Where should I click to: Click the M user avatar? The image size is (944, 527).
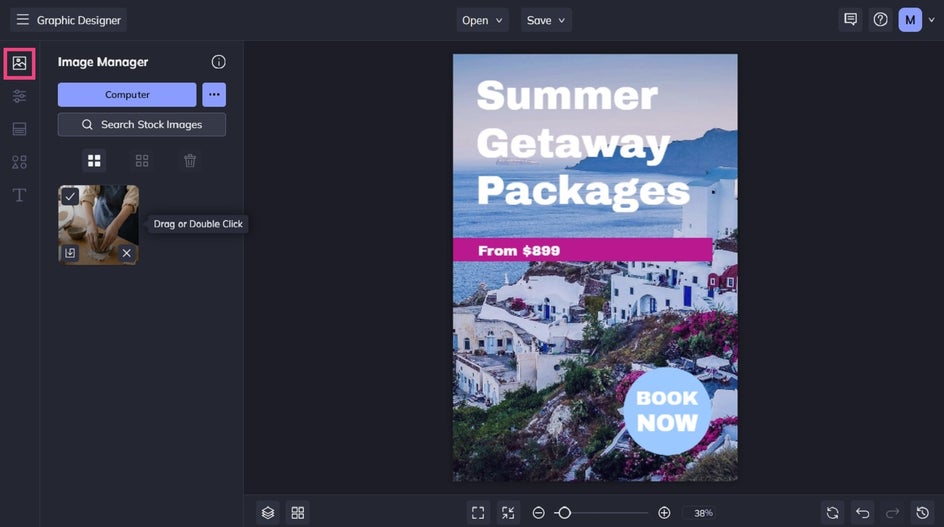[910, 20]
